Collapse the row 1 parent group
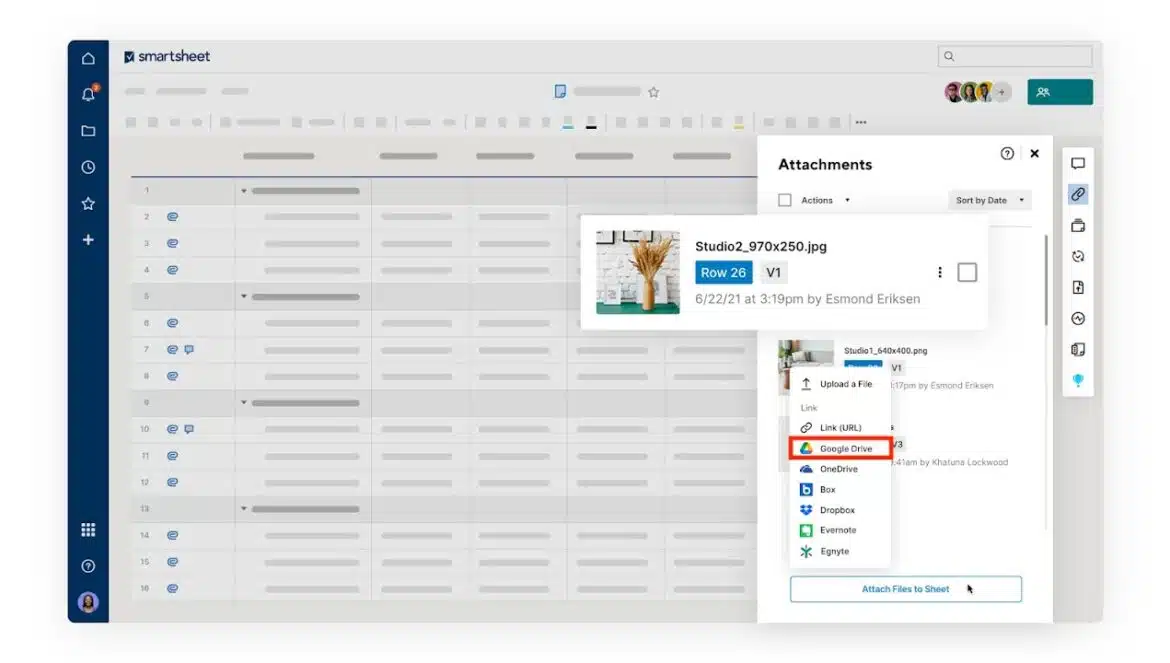 pyautogui.click(x=244, y=190)
